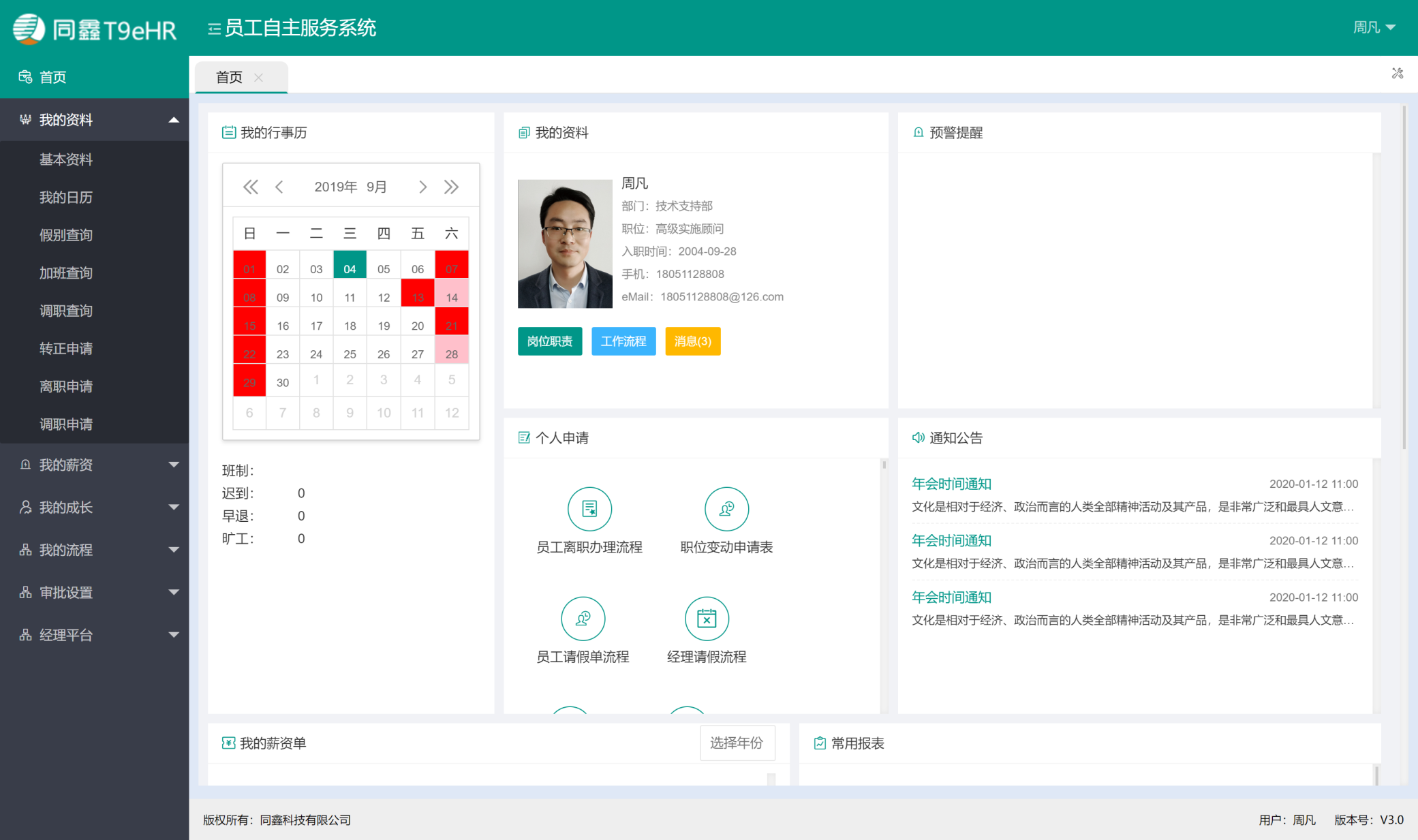Click the 我的薪资单 panel icon
1418x840 pixels.
[228, 743]
